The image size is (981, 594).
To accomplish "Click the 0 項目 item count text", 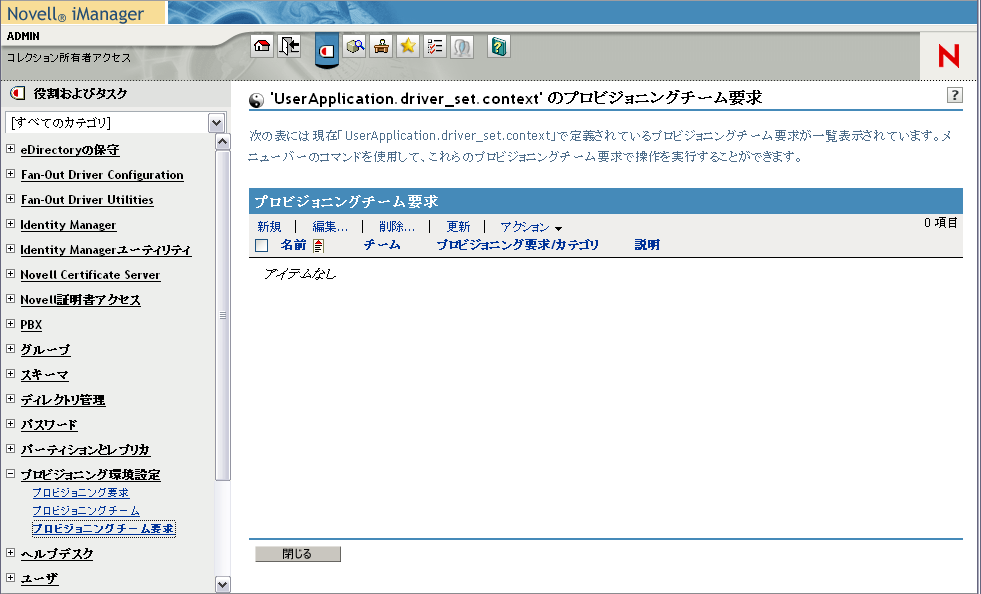I will [x=941, y=223].
